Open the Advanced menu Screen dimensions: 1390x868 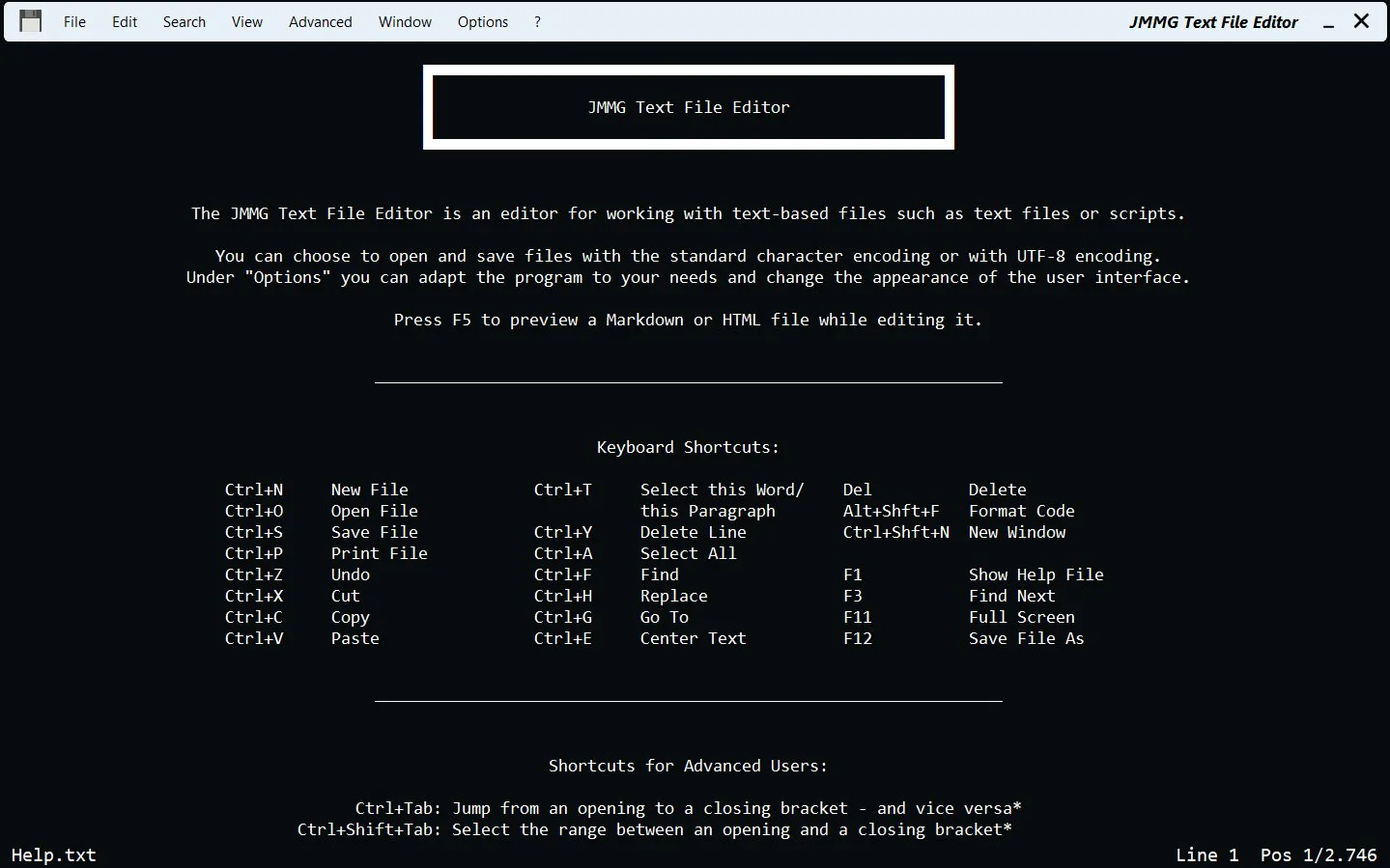(x=321, y=21)
